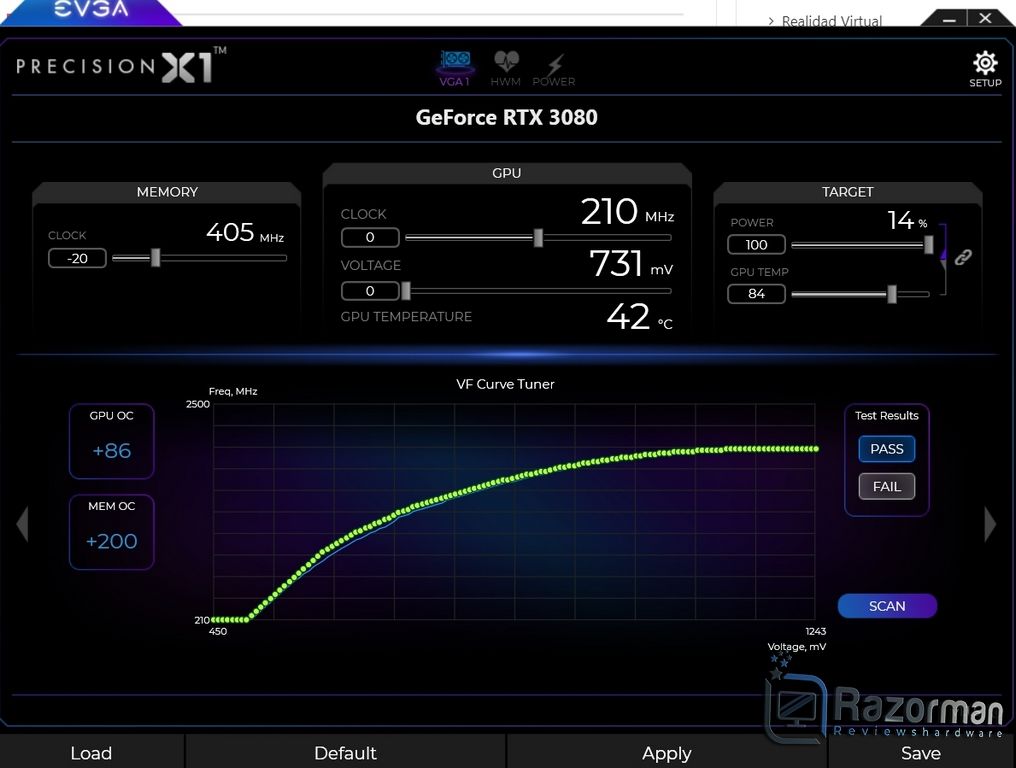Click the 405 MHz memory clock readout

(245, 232)
